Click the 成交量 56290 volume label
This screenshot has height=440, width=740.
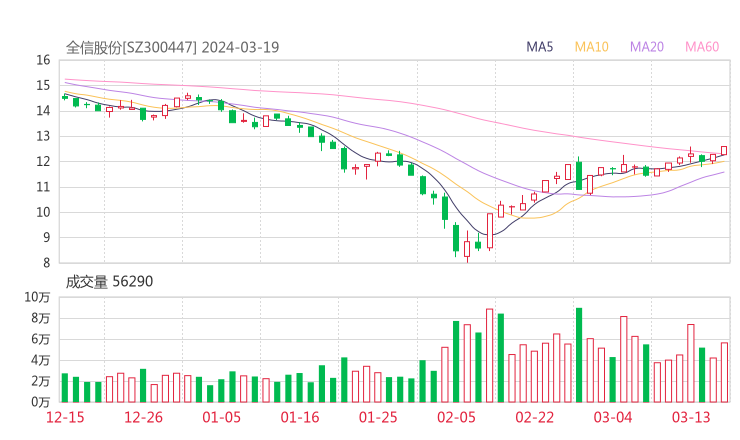click(109, 281)
